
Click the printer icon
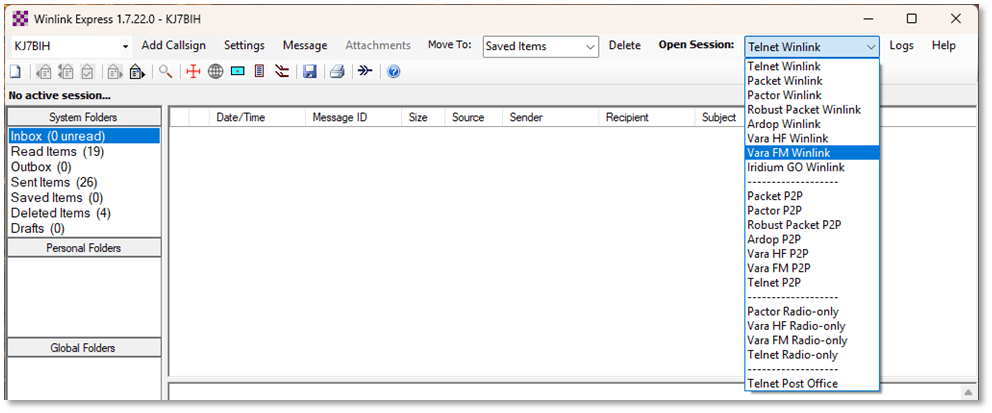click(337, 72)
